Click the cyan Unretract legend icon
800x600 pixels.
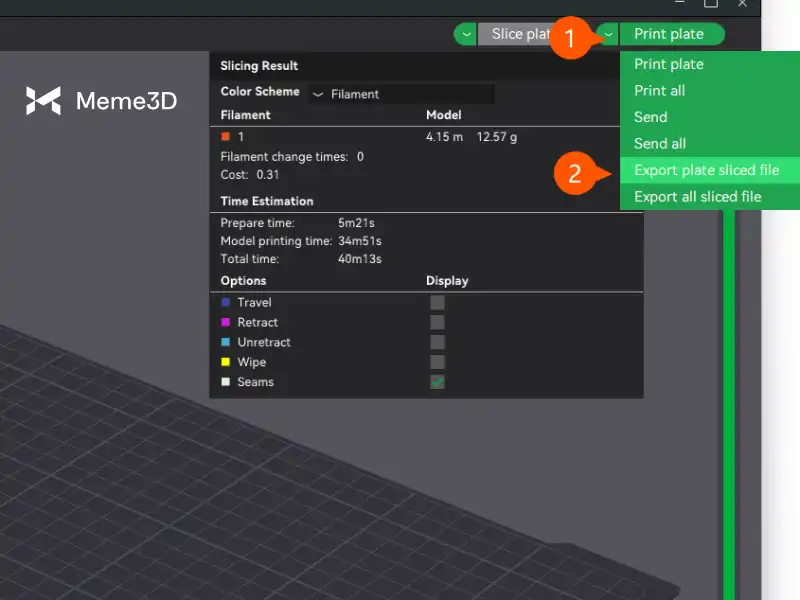(225, 342)
